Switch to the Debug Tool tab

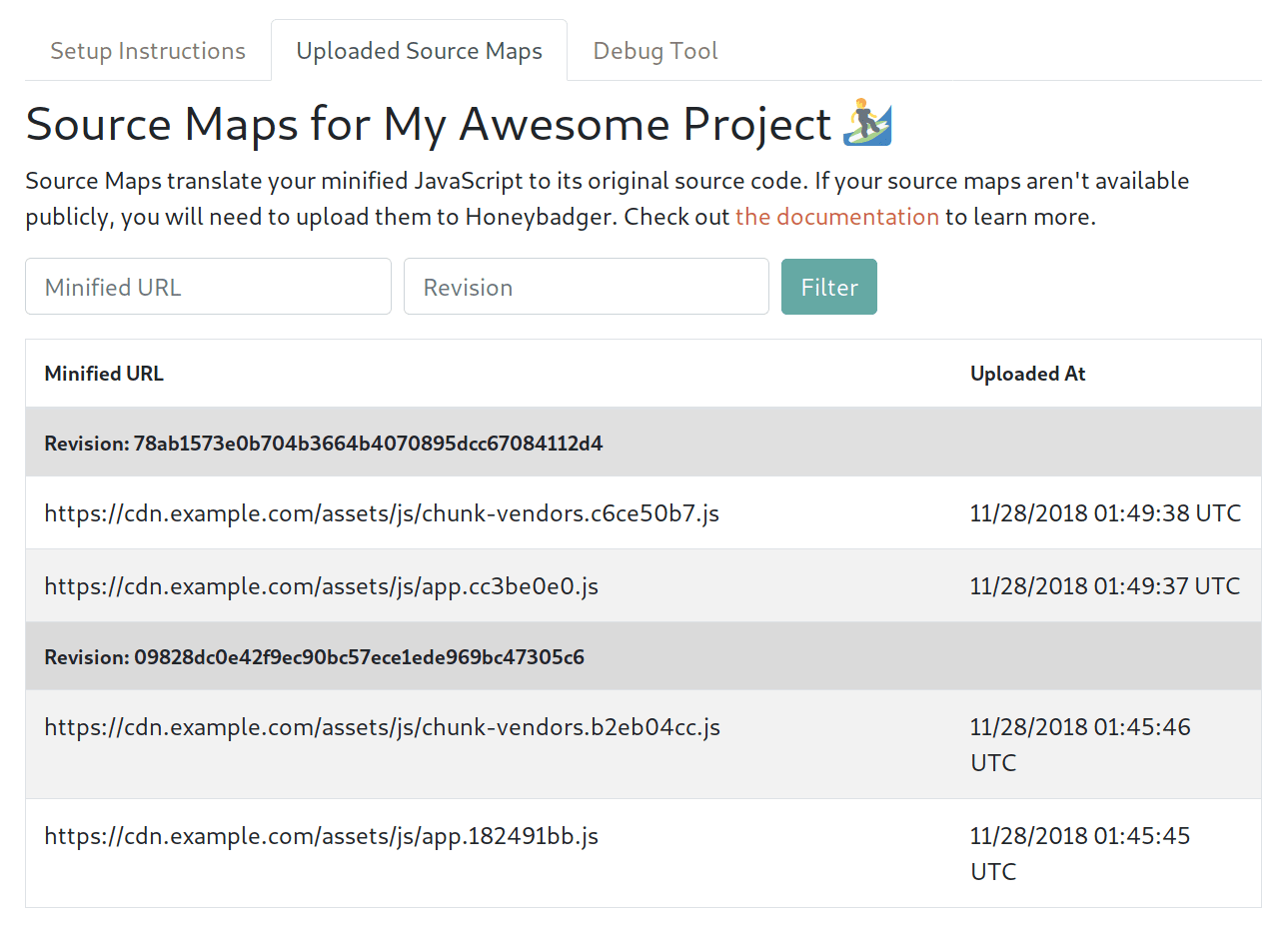[x=654, y=51]
